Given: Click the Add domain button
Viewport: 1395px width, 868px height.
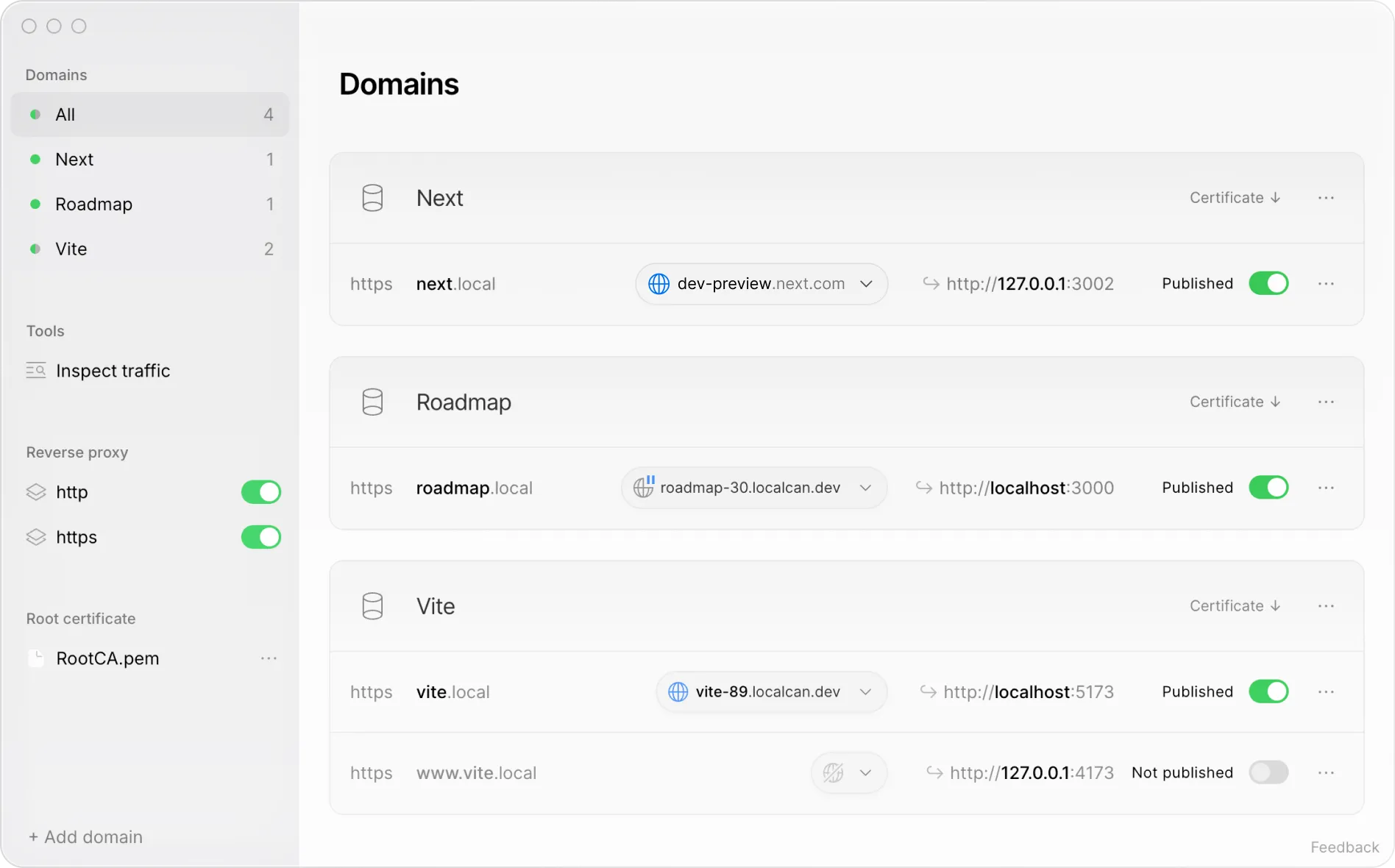Looking at the screenshot, I should coord(85,837).
